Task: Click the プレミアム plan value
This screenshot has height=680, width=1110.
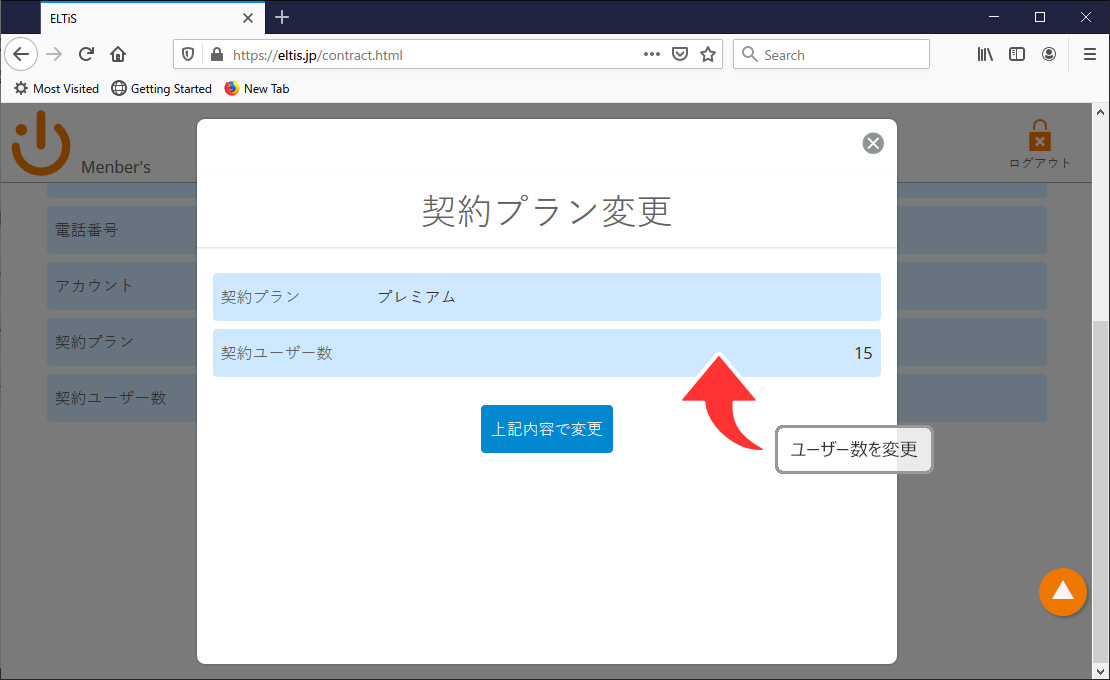Action: click(x=416, y=297)
